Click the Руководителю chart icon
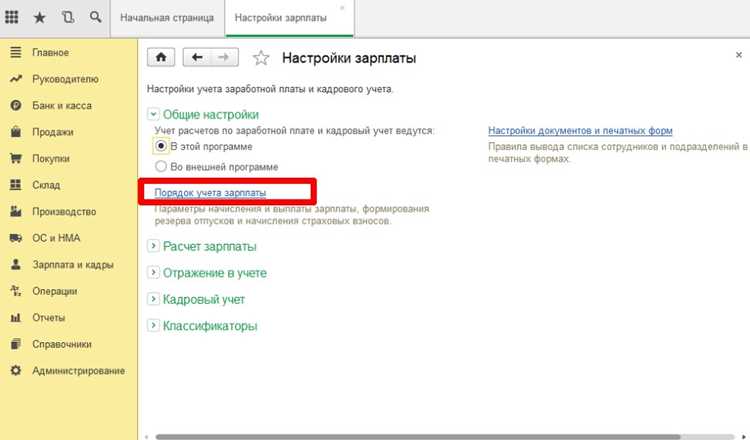The image size is (750, 440). point(16,79)
